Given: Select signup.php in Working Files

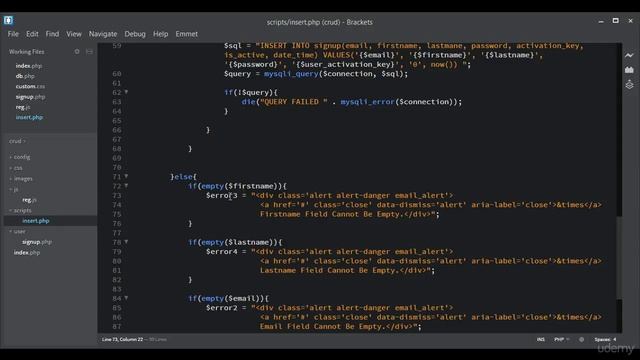Looking at the screenshot, I should (30, 97).
